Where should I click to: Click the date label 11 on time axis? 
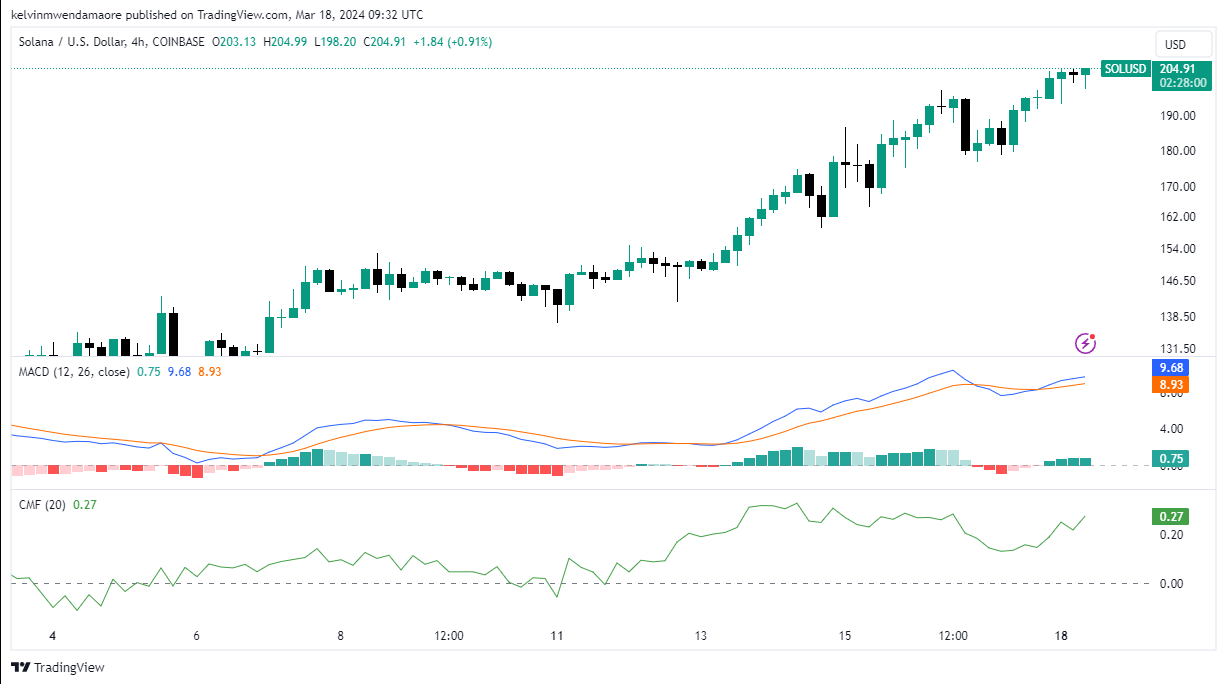[x=557, y=636]
